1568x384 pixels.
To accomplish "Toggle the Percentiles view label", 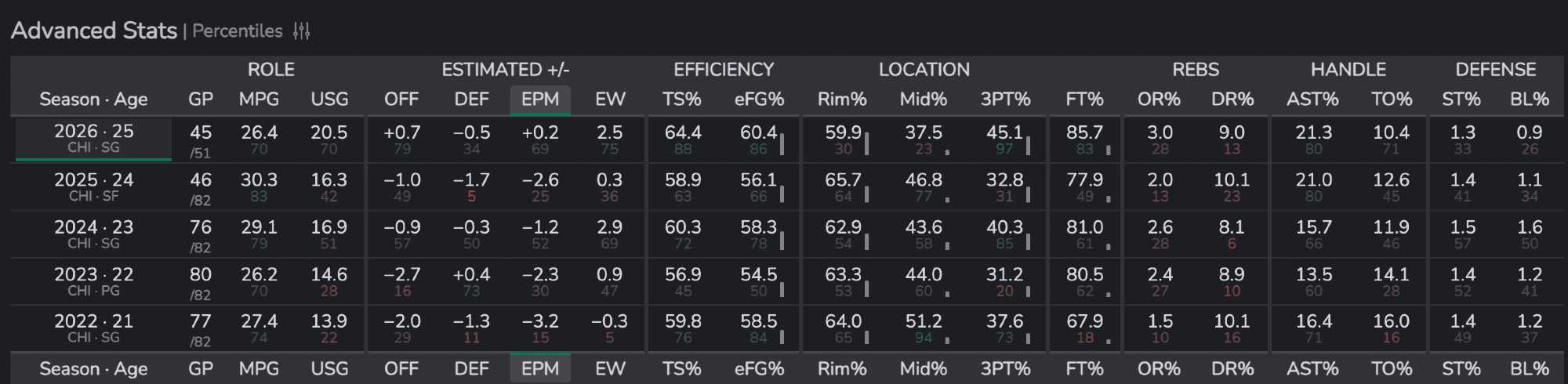I will 237,31.
